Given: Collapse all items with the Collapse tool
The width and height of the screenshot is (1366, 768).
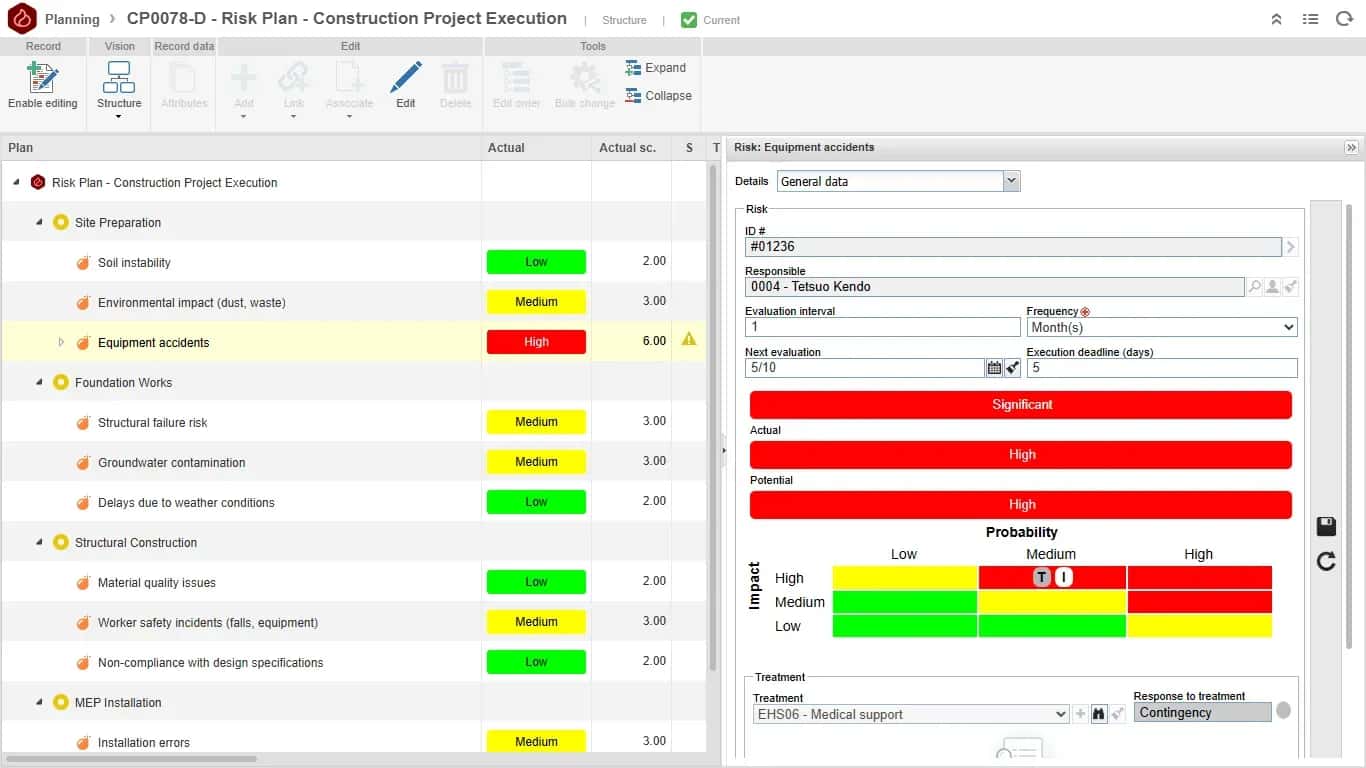Looking at the screenshot, I should pos(658,96).
